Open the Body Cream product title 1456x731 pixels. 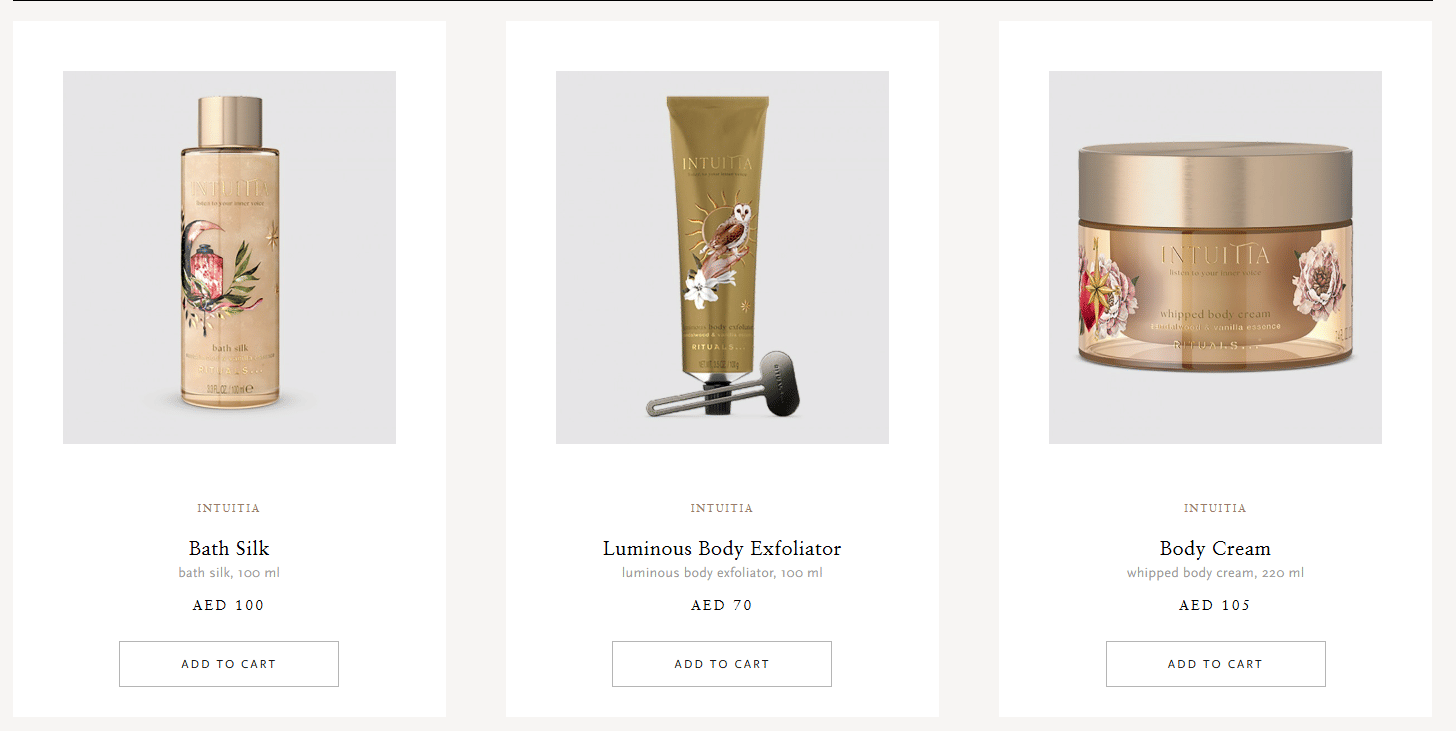(1215, 548)
